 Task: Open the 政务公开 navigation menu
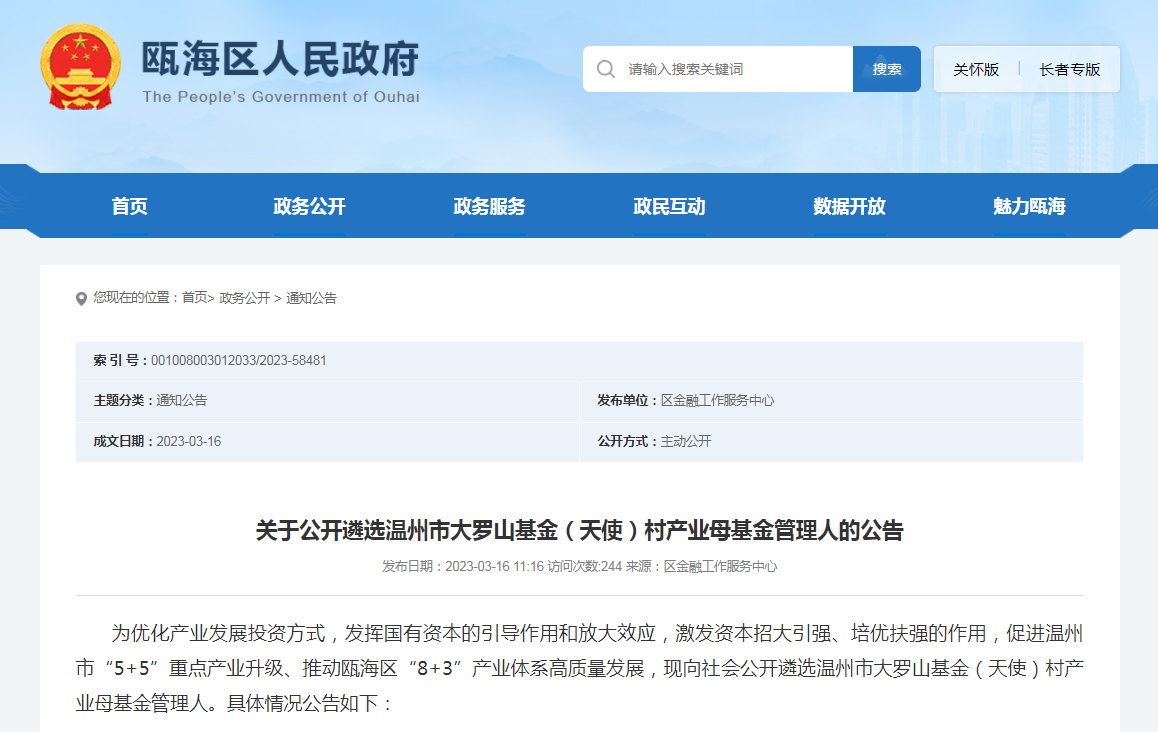pos(310,206)
